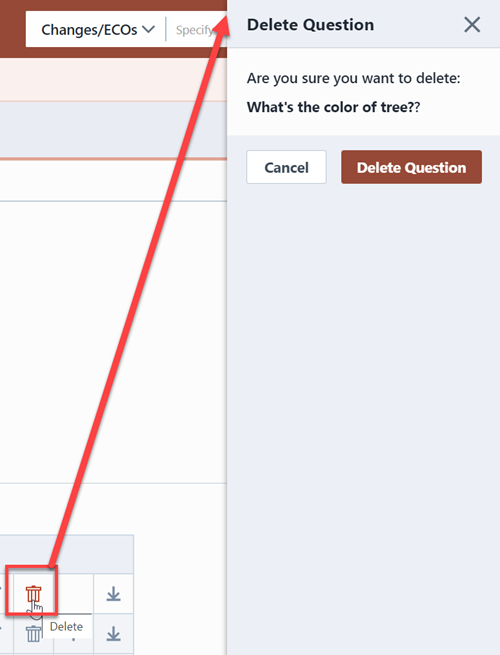Screen dimensions: 500x655
Task: Click the empty cell beside the red trash icon
Action: pyautogui.click(x=74, y=594)
